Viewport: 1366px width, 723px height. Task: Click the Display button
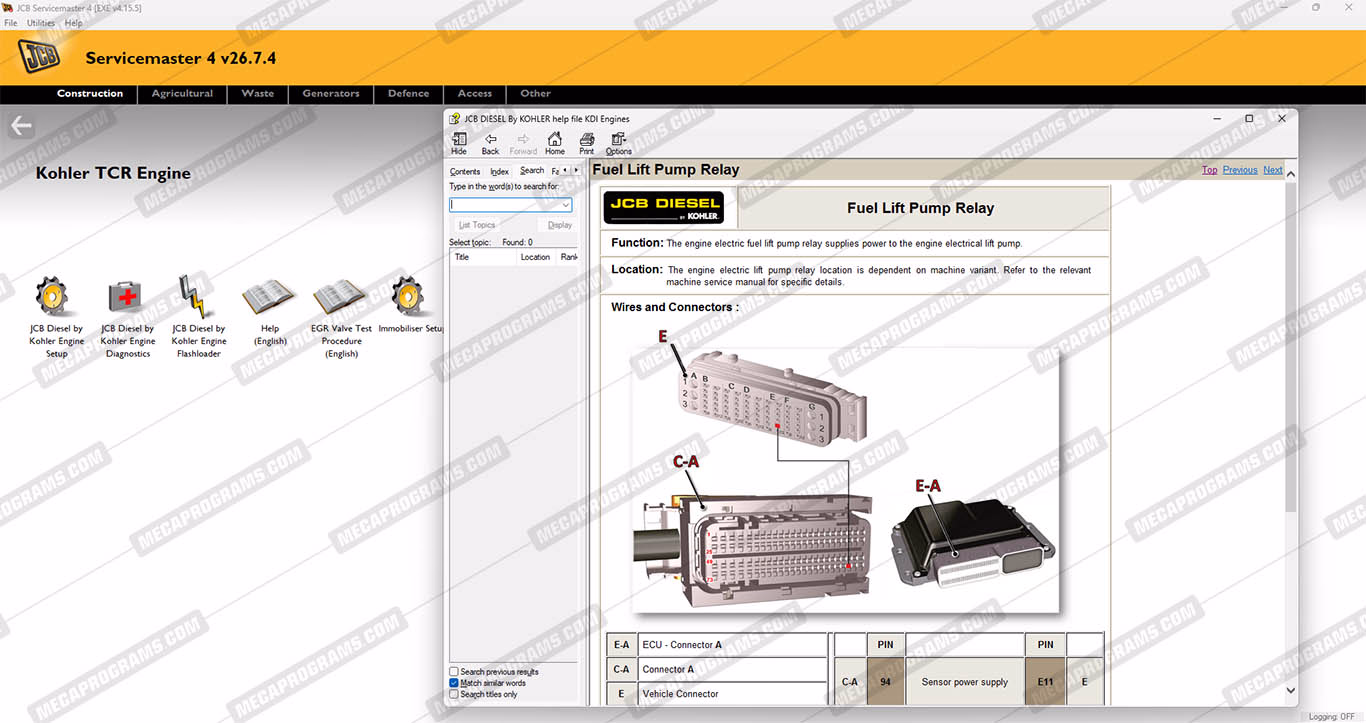pyautogui.click(x=560, y=225)
